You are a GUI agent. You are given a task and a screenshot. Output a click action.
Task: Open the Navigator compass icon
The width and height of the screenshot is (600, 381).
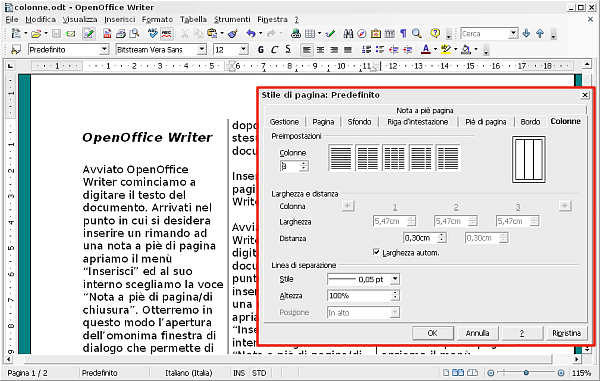362,34
